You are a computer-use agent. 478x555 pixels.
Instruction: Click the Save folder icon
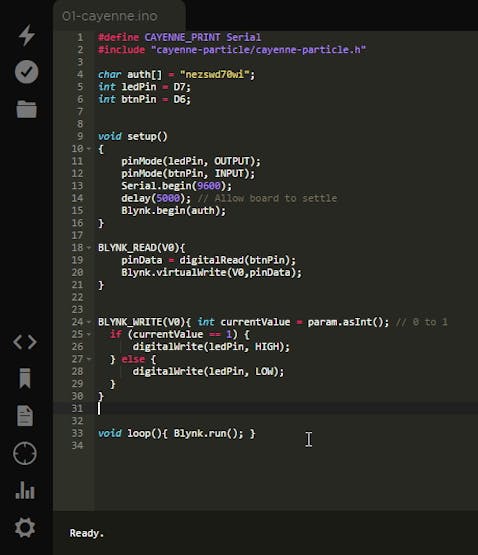tap(27, 109)
